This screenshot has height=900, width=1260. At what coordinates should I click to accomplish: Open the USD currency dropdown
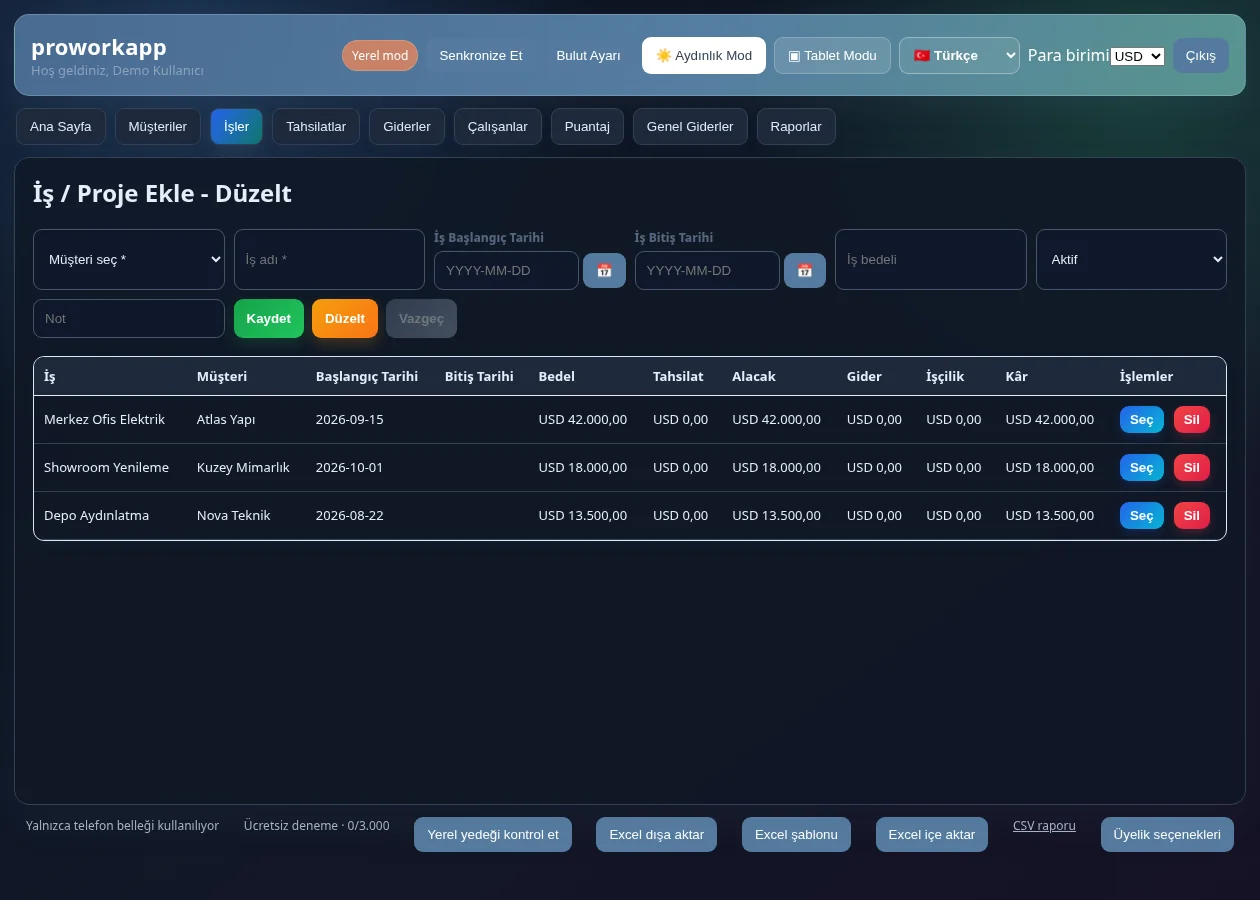(x=1138, y=56)
